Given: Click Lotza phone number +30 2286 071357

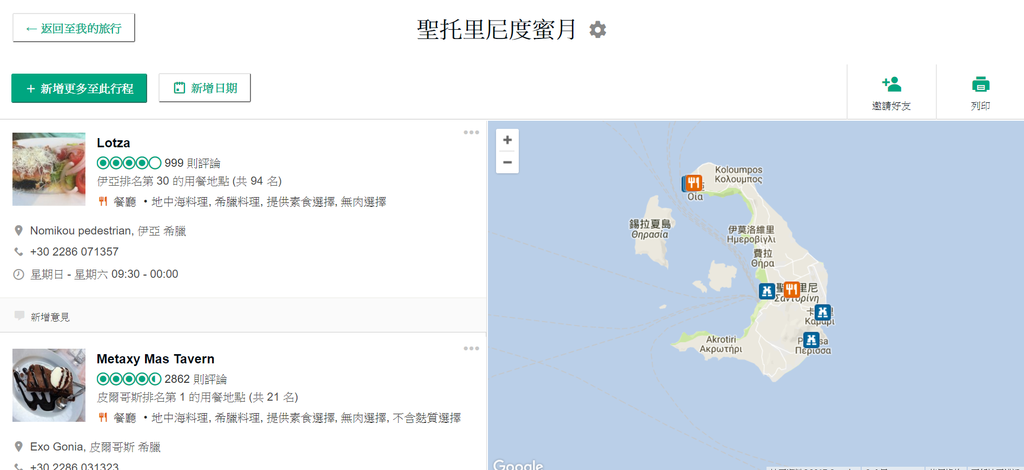Looking at the screenshot, I should [74, 251].
